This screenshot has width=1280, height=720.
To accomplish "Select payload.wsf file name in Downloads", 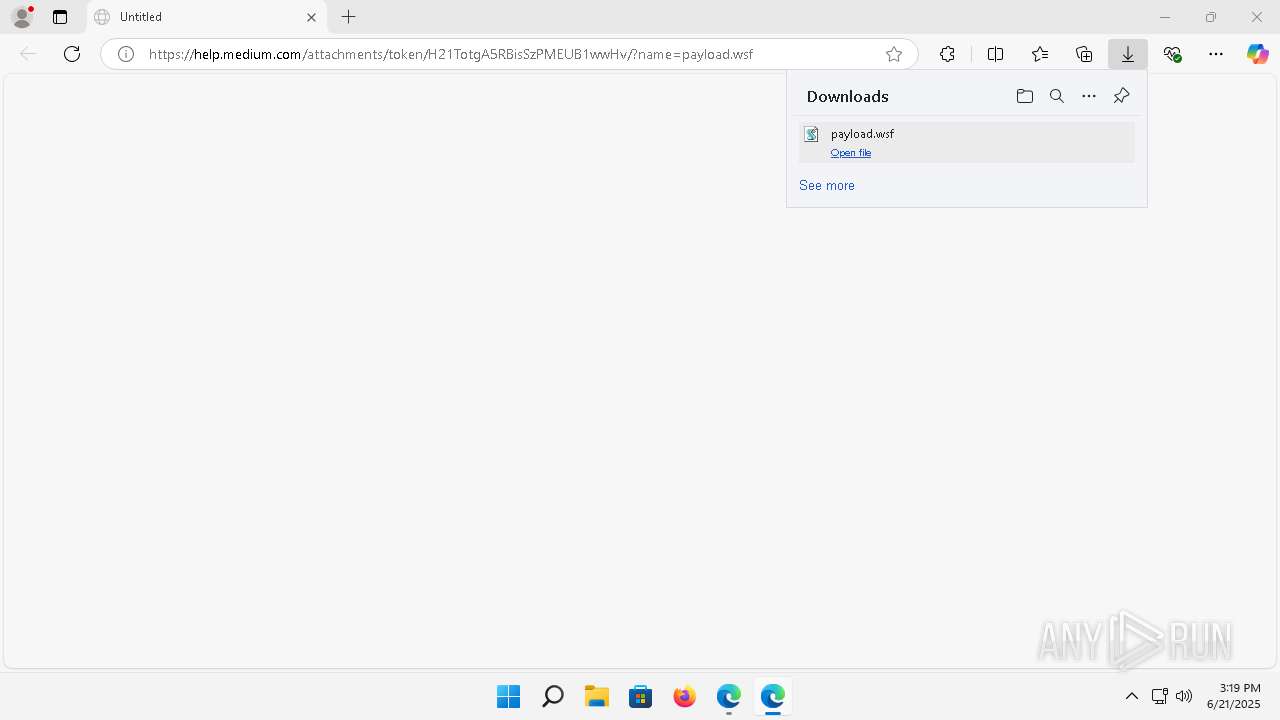I will (x=862, y=134).
